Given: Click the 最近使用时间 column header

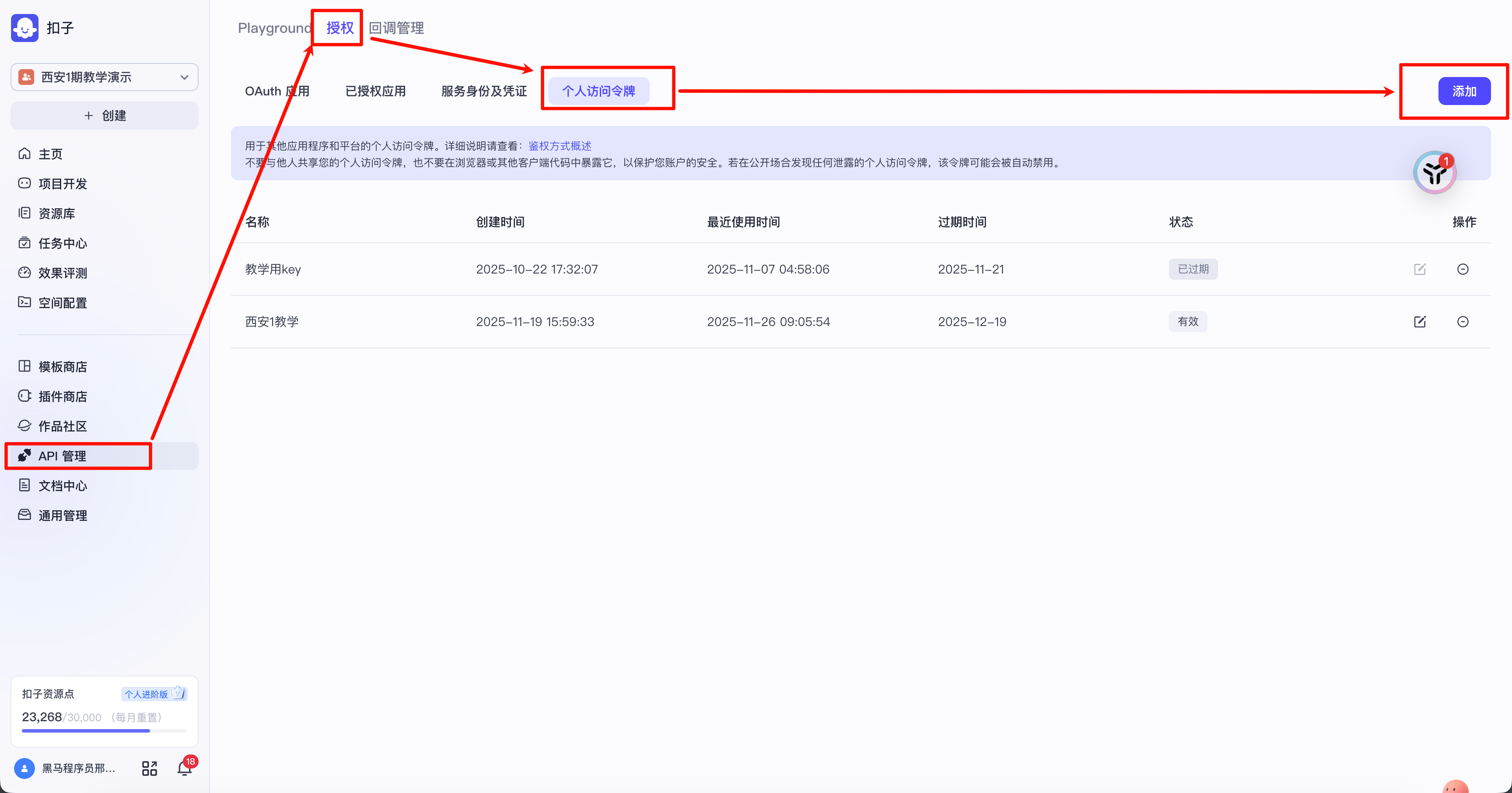Looking at the screenshot, I should coord(743,222).
